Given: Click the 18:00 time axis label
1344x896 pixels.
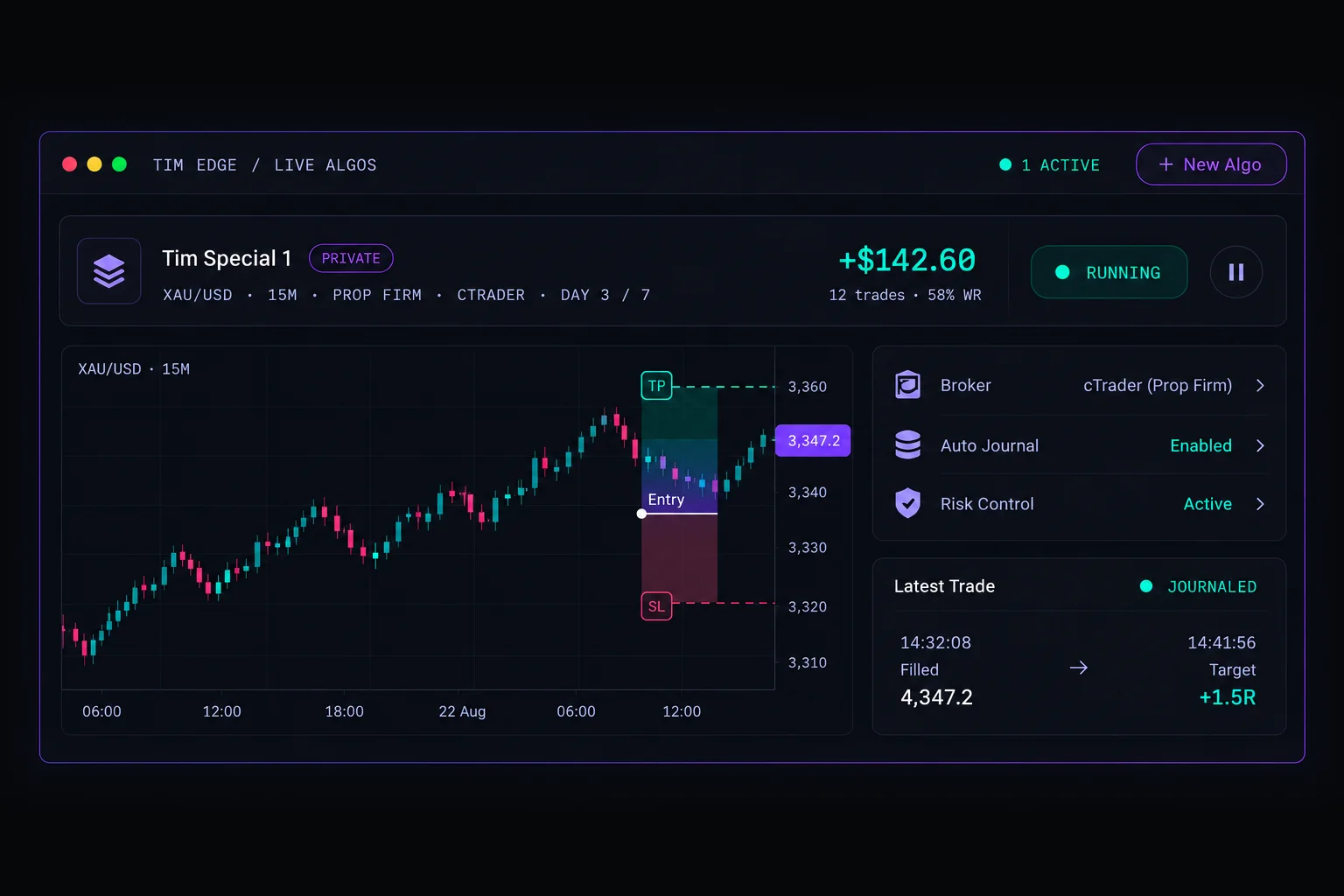Looking at the screenshot, I should tap(344, 711).
